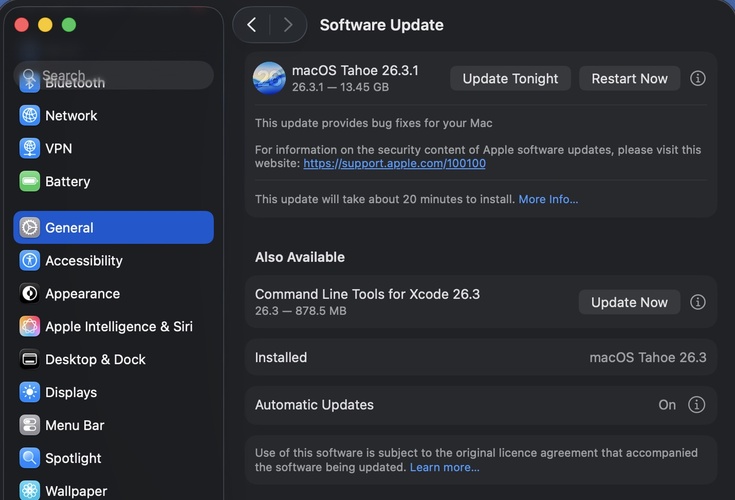
Task: Open the VPN settings pane
Action: click(113, 148)
